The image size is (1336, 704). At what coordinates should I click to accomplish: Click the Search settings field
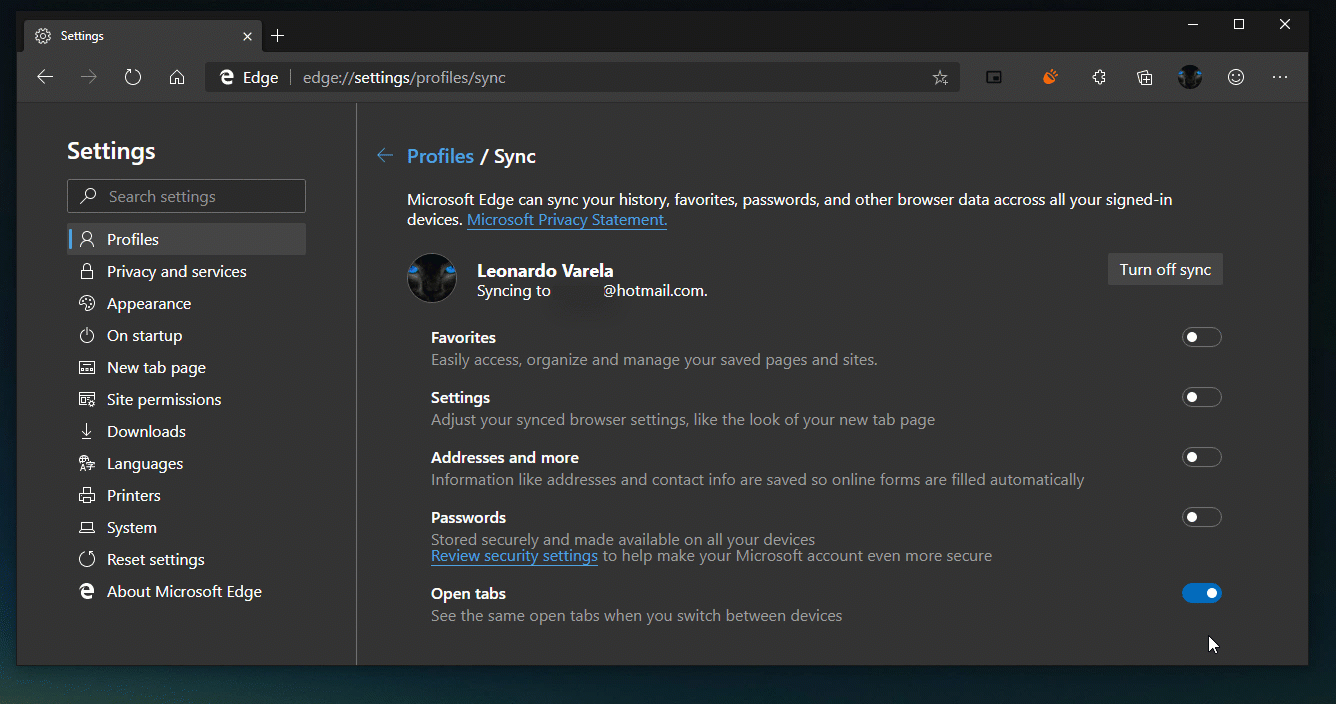coord(186,197)
